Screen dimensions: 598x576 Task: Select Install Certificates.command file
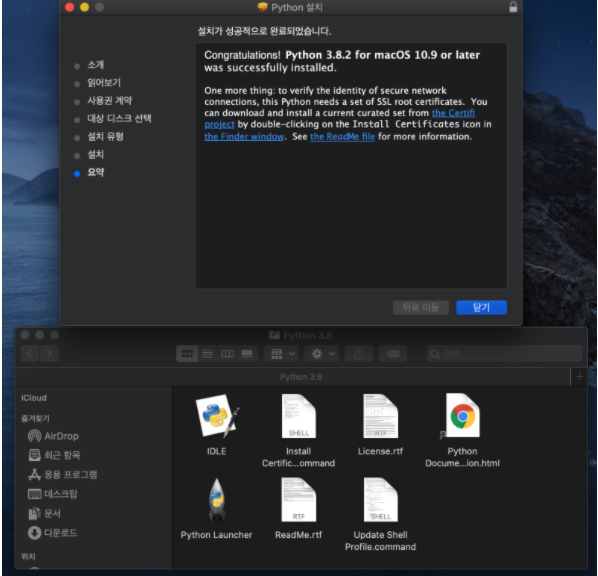click(x=298, y=417)
